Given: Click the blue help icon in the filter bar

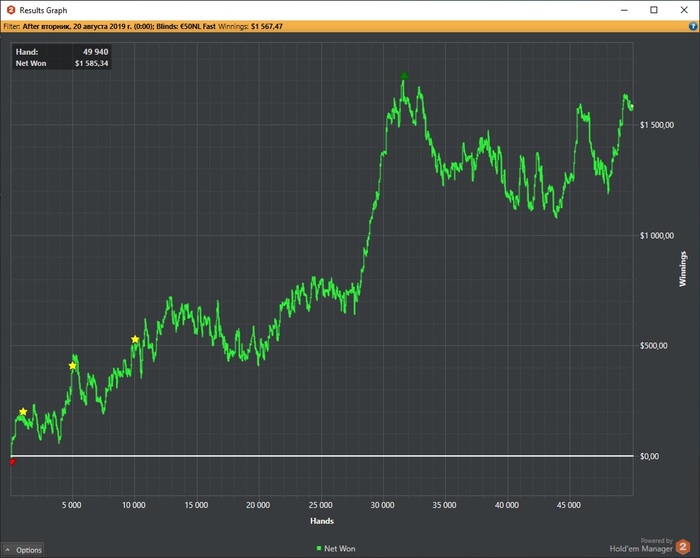Looking at the screenshot, I should click(693, 26).
